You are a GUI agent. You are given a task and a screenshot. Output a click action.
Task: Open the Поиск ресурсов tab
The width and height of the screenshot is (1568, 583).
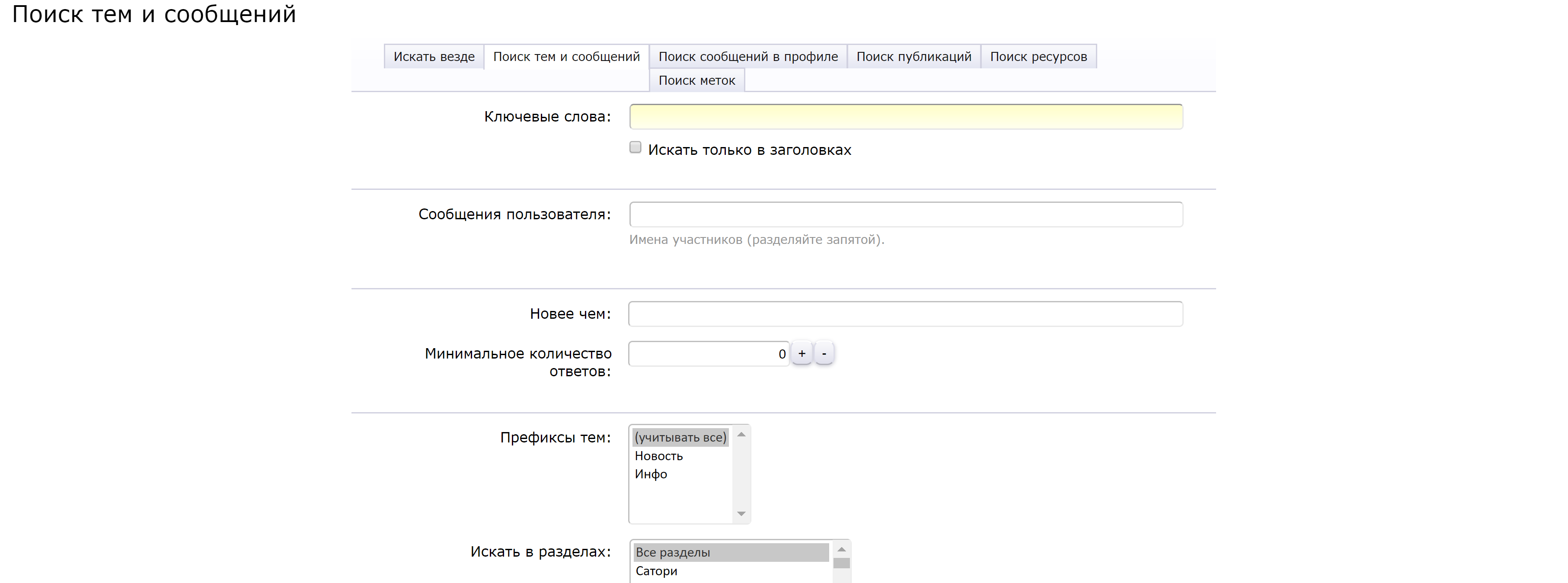pyautogui.click(x=1038, y=56)
